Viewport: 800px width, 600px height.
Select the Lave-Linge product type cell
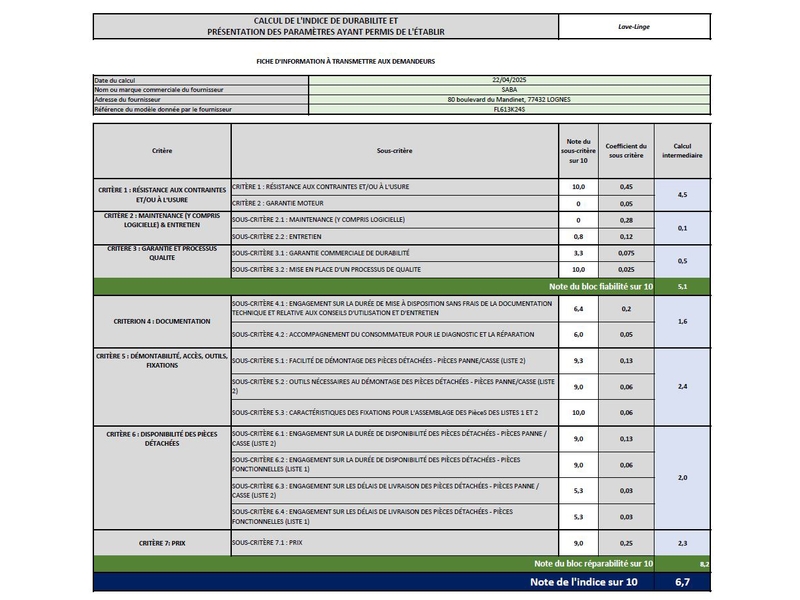(x=634, y=26)
